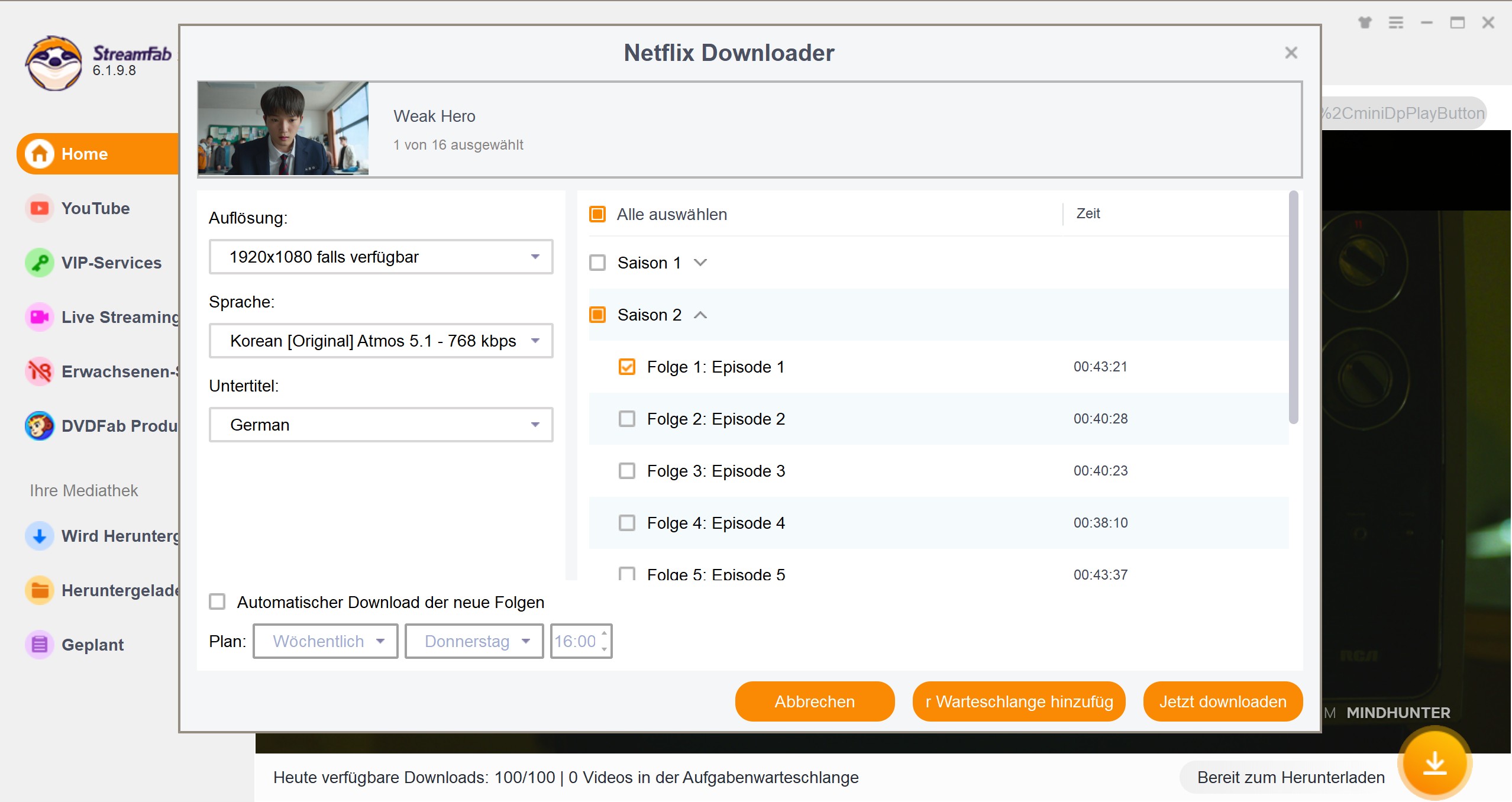1512x802 pixels.
Task: Click the blue downloading arrow icon
Action: pyautogui.click(x=40, y=536)
